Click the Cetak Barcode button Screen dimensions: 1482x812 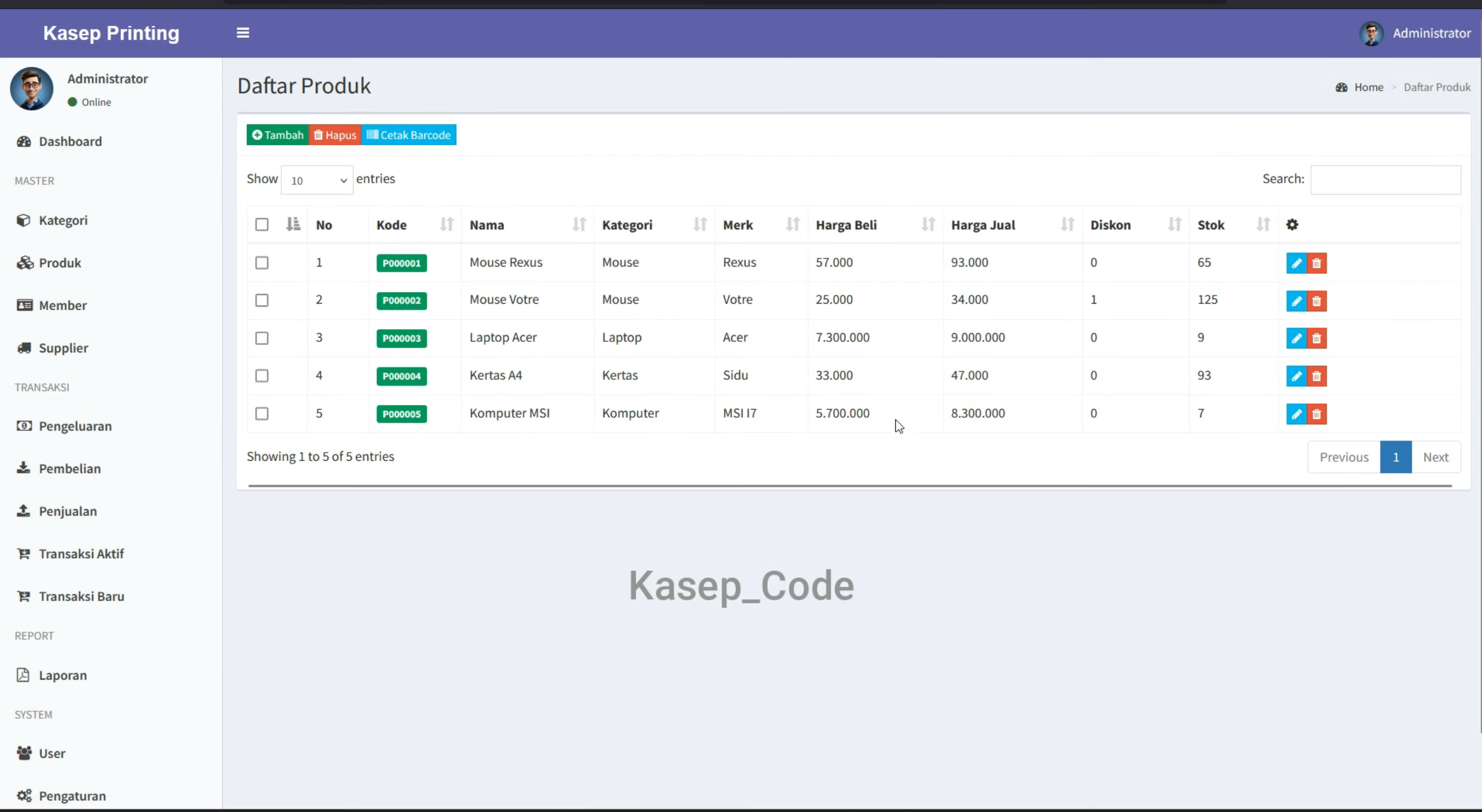click(409, 135)
